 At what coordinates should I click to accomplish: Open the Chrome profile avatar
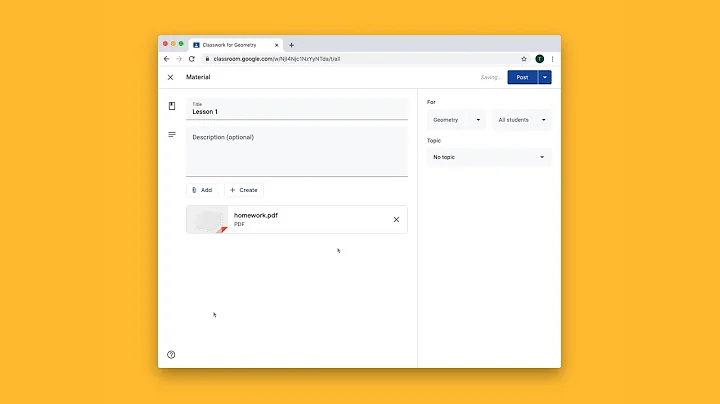[x=540, y=59]
